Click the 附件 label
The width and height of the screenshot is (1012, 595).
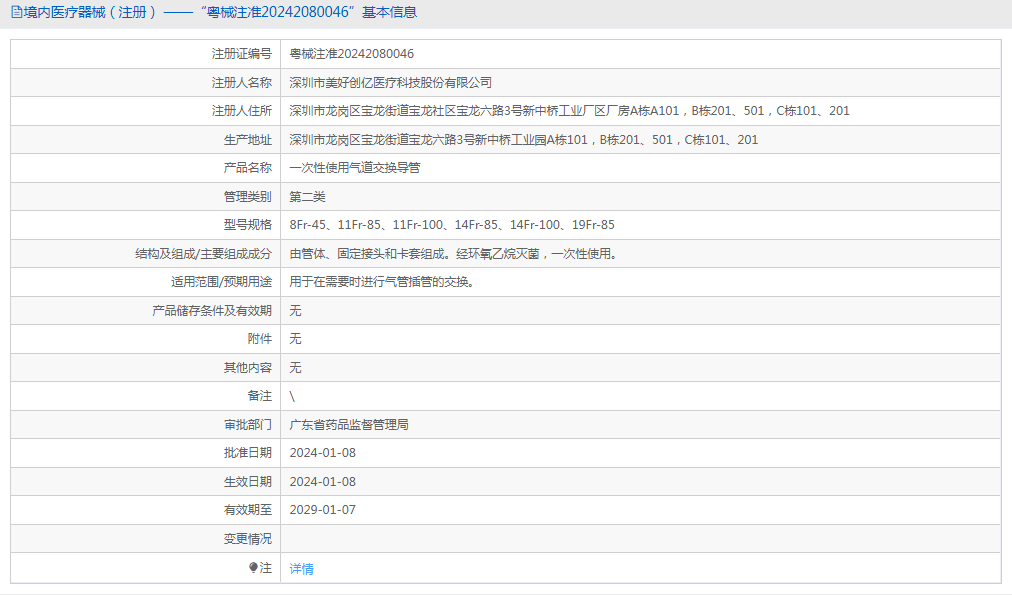point(259,339)
